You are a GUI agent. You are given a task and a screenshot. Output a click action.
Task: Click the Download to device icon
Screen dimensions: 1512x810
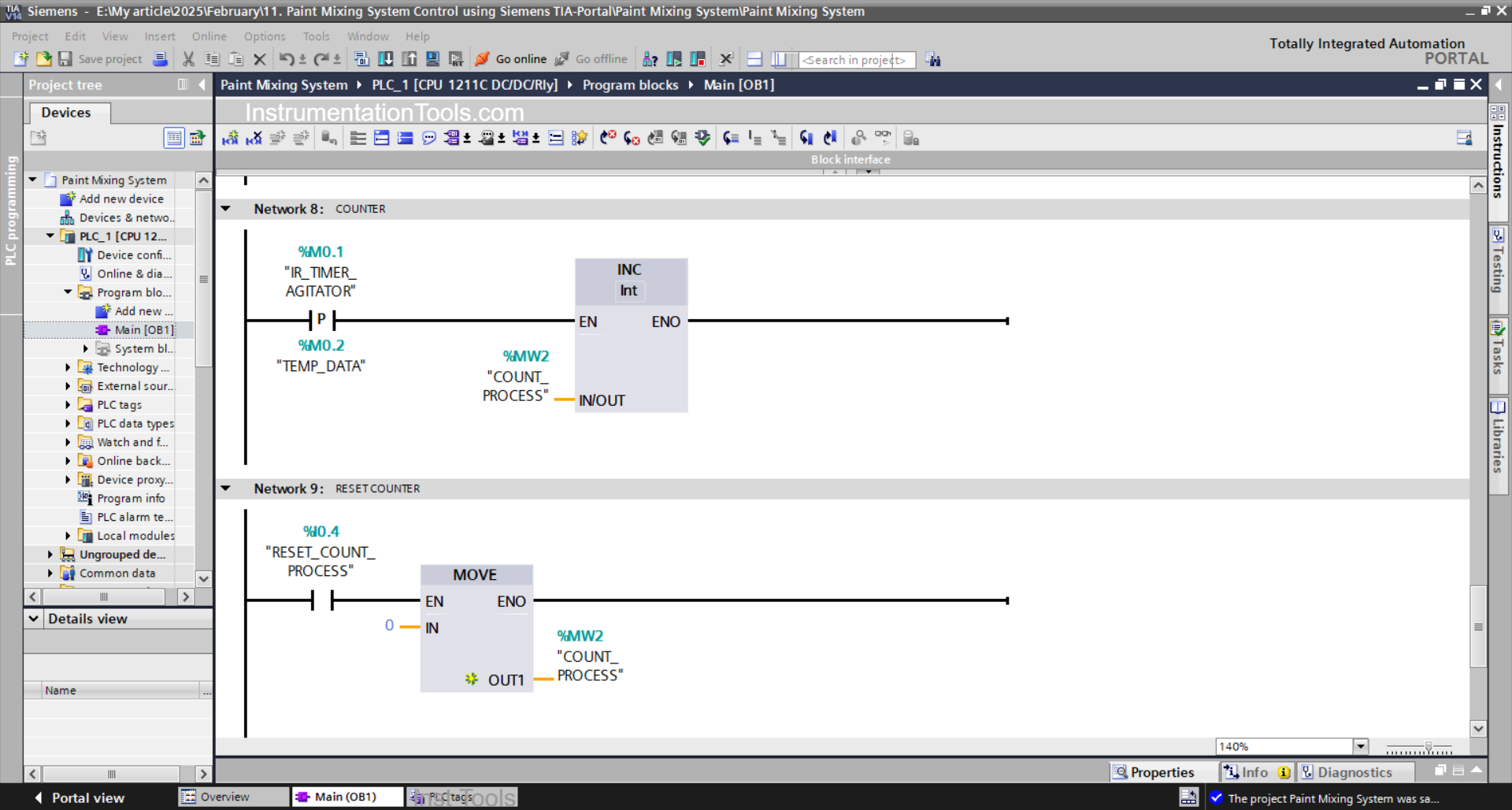pos(385,58)
